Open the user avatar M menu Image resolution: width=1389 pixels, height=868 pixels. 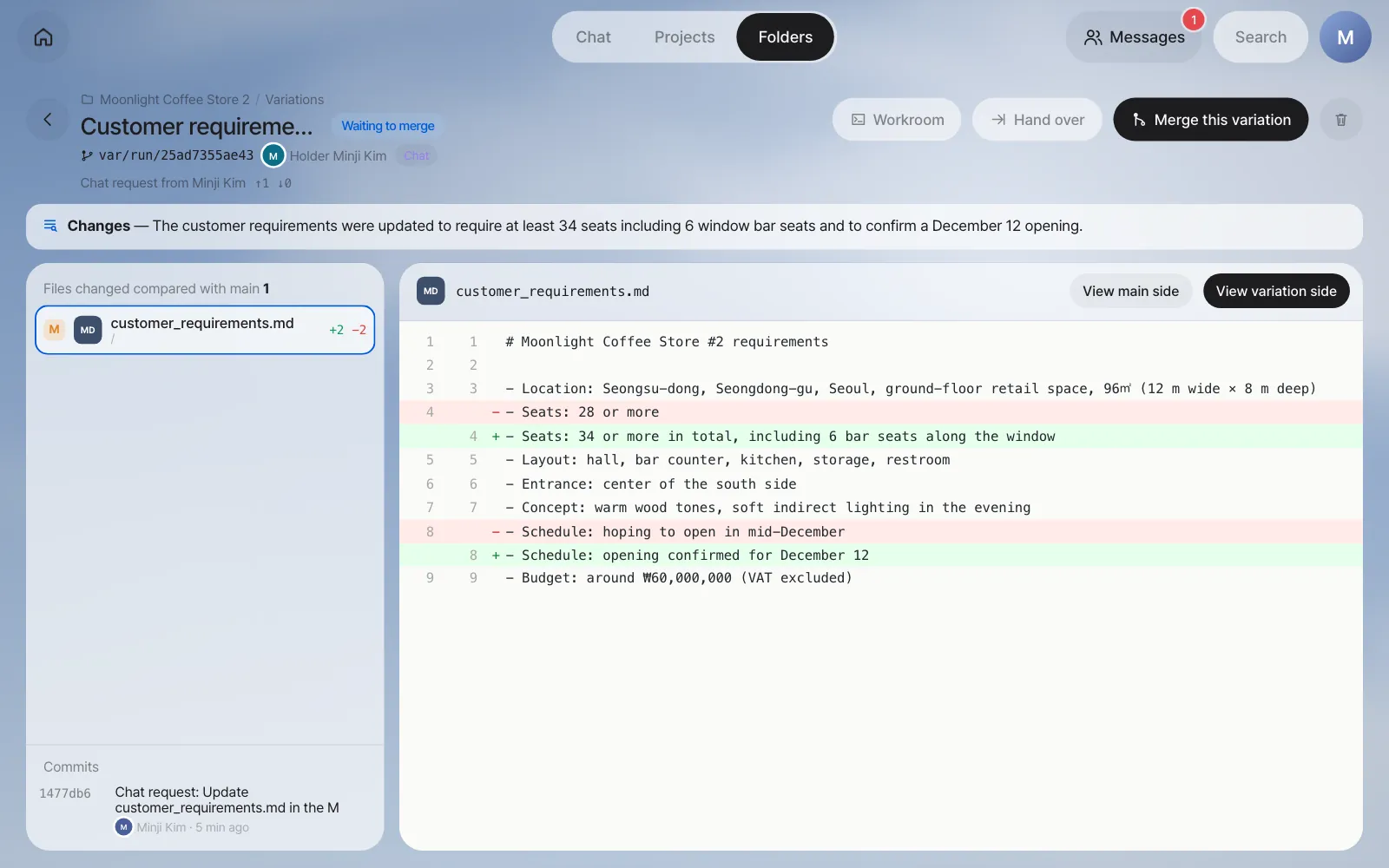tap(1345, 37)
